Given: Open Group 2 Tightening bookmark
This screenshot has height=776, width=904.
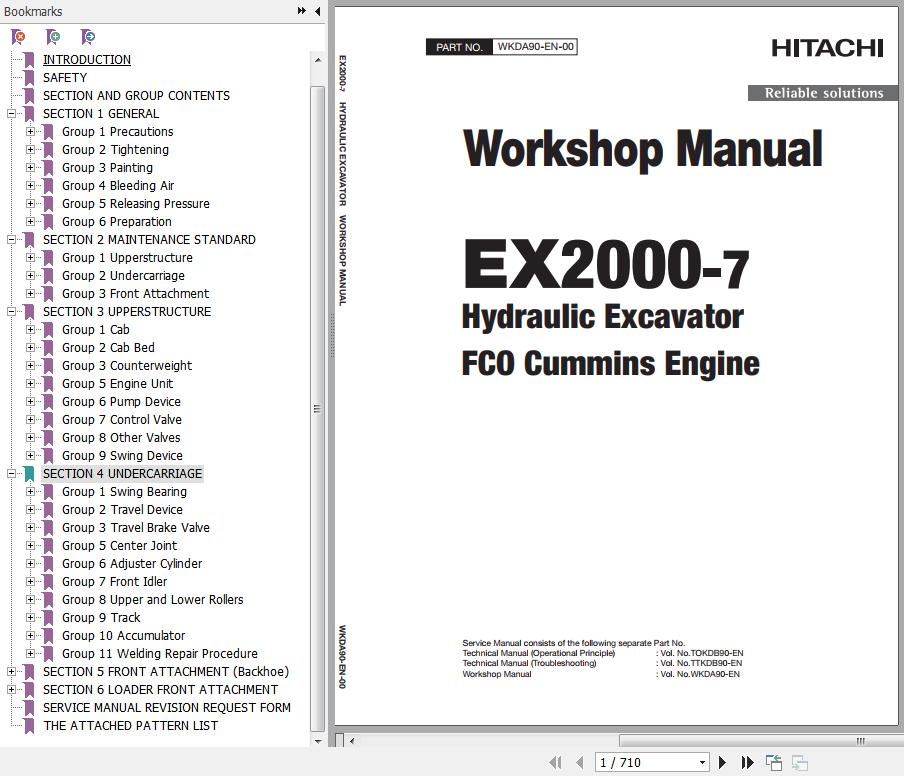Looking at the screenshot, I should 115,150.
